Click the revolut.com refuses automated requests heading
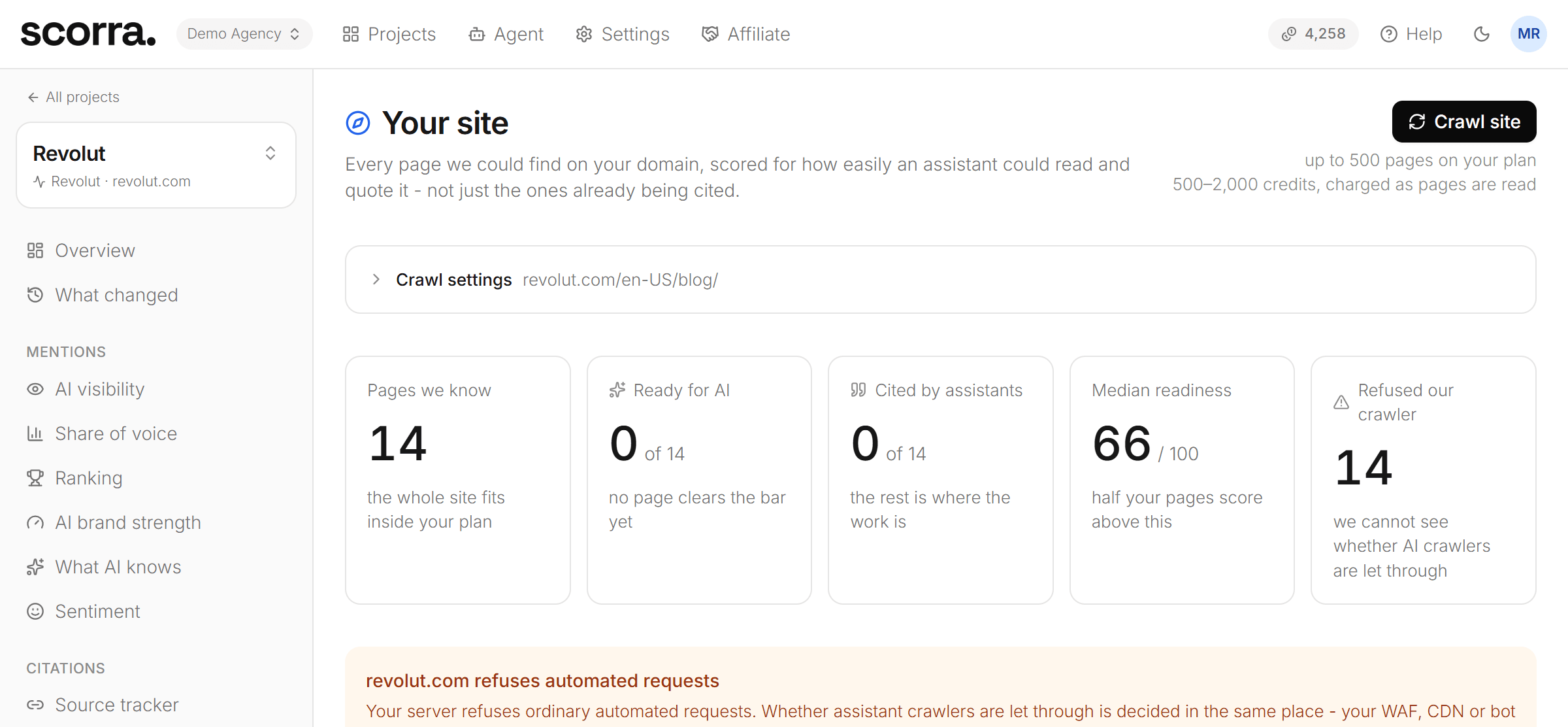The width and height of the screenshot is (1568, 727). click(x=542, y=681)
